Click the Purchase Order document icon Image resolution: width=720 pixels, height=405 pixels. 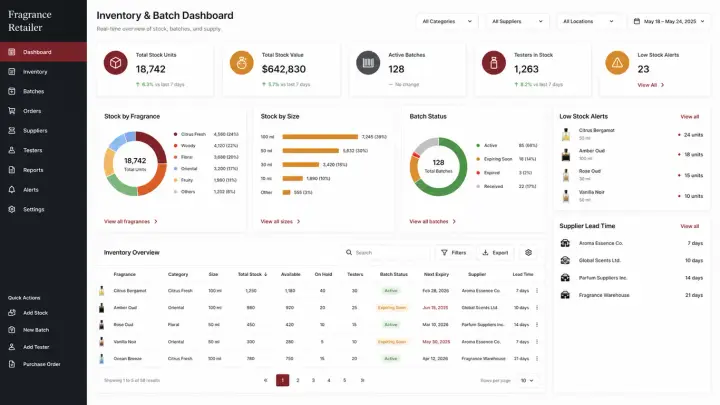12,364
